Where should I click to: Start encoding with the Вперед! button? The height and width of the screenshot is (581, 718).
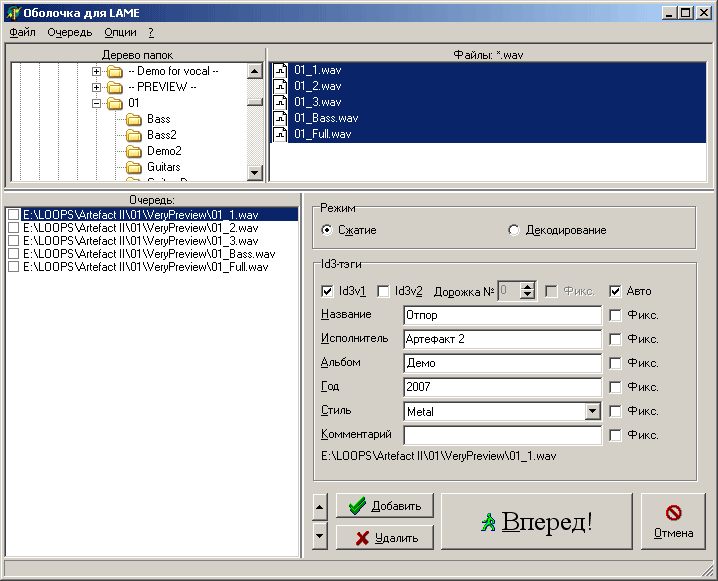[537, 521]
